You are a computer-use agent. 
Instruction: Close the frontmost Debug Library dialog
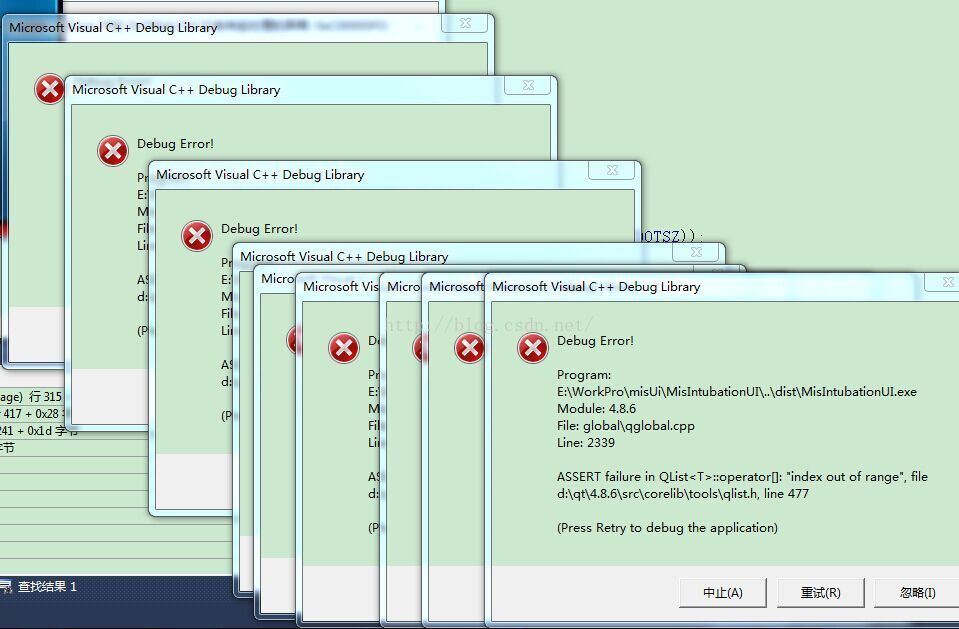coord(943,282)
